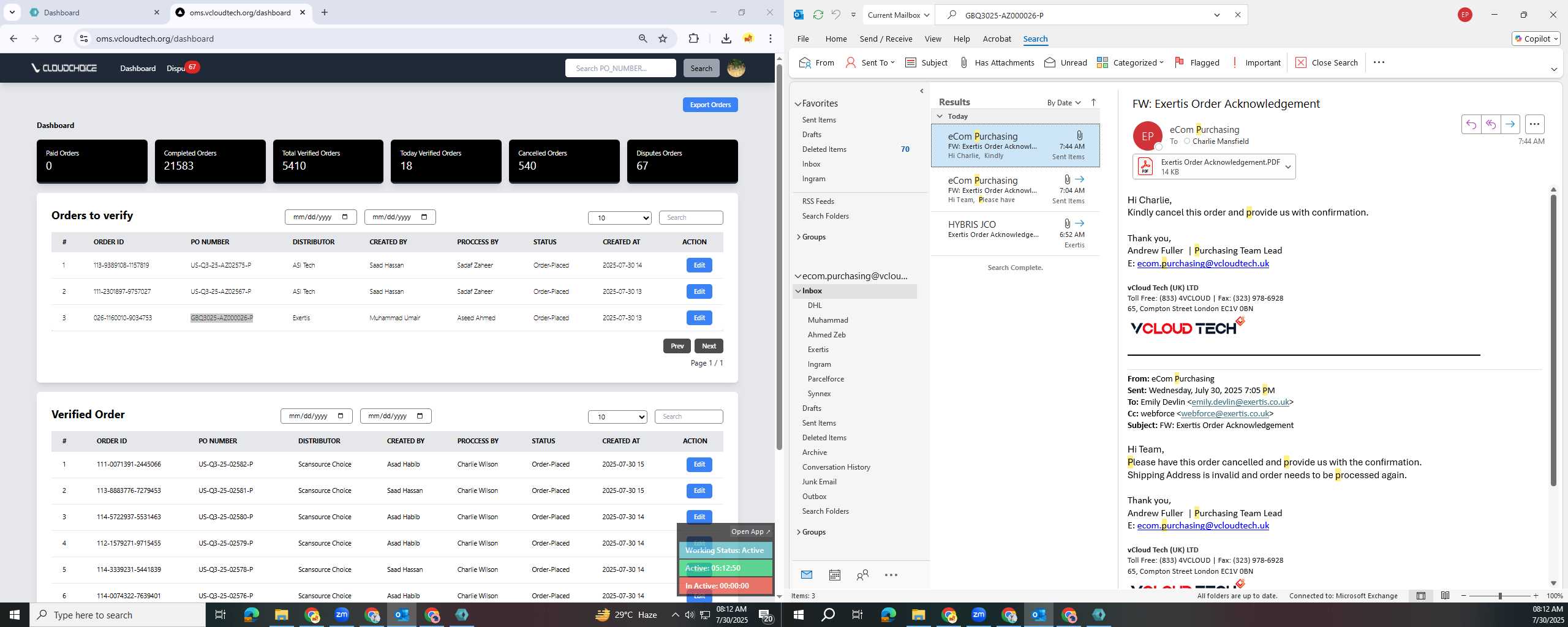Open first date picker in Orders to verify
The width and height of the screenshot is (1568, 627).
320,217
